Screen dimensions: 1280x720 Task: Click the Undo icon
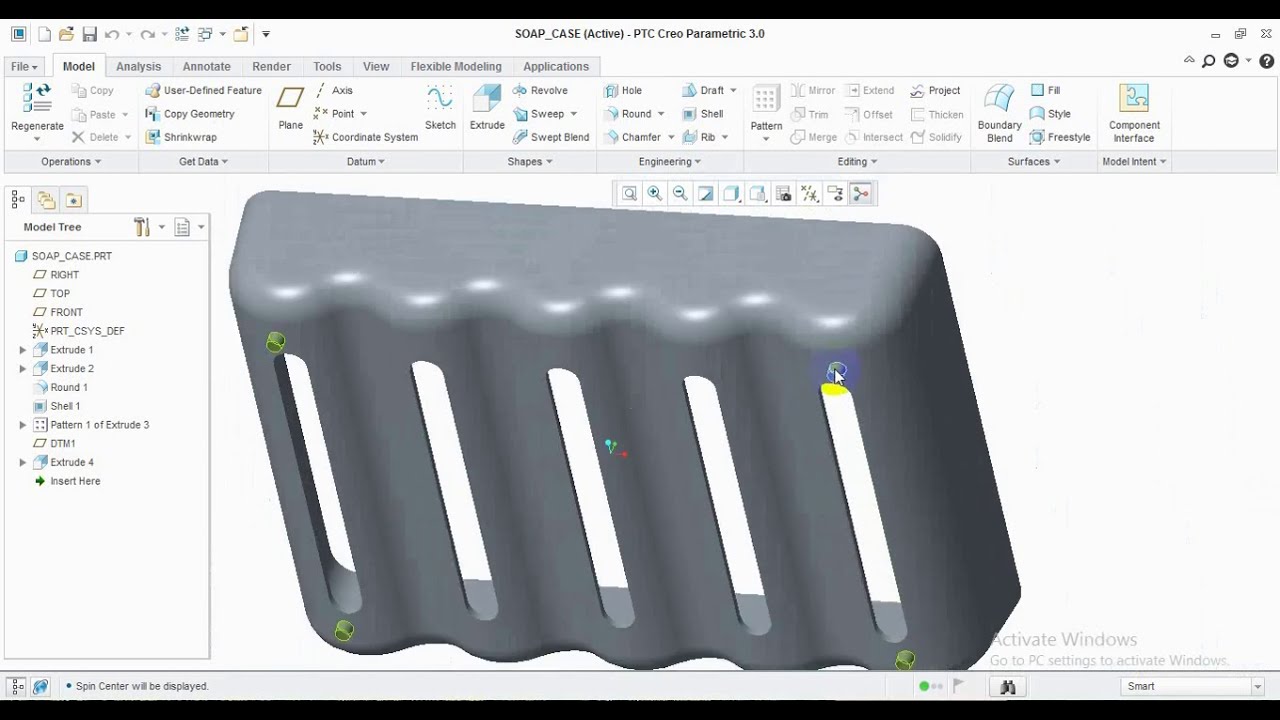click(112, 34)
